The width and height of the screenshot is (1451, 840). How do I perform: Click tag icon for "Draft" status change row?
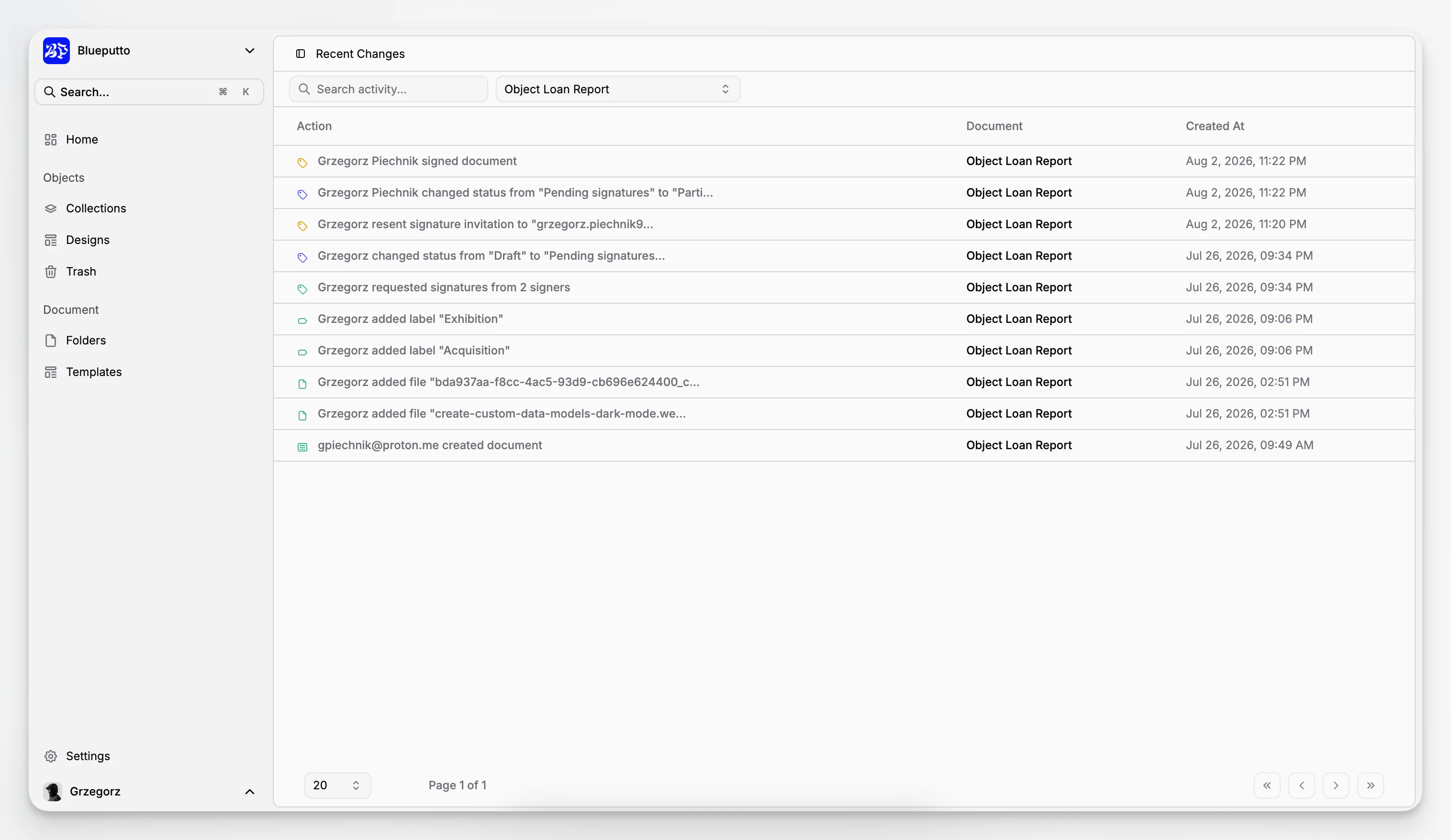coord(302,257)
